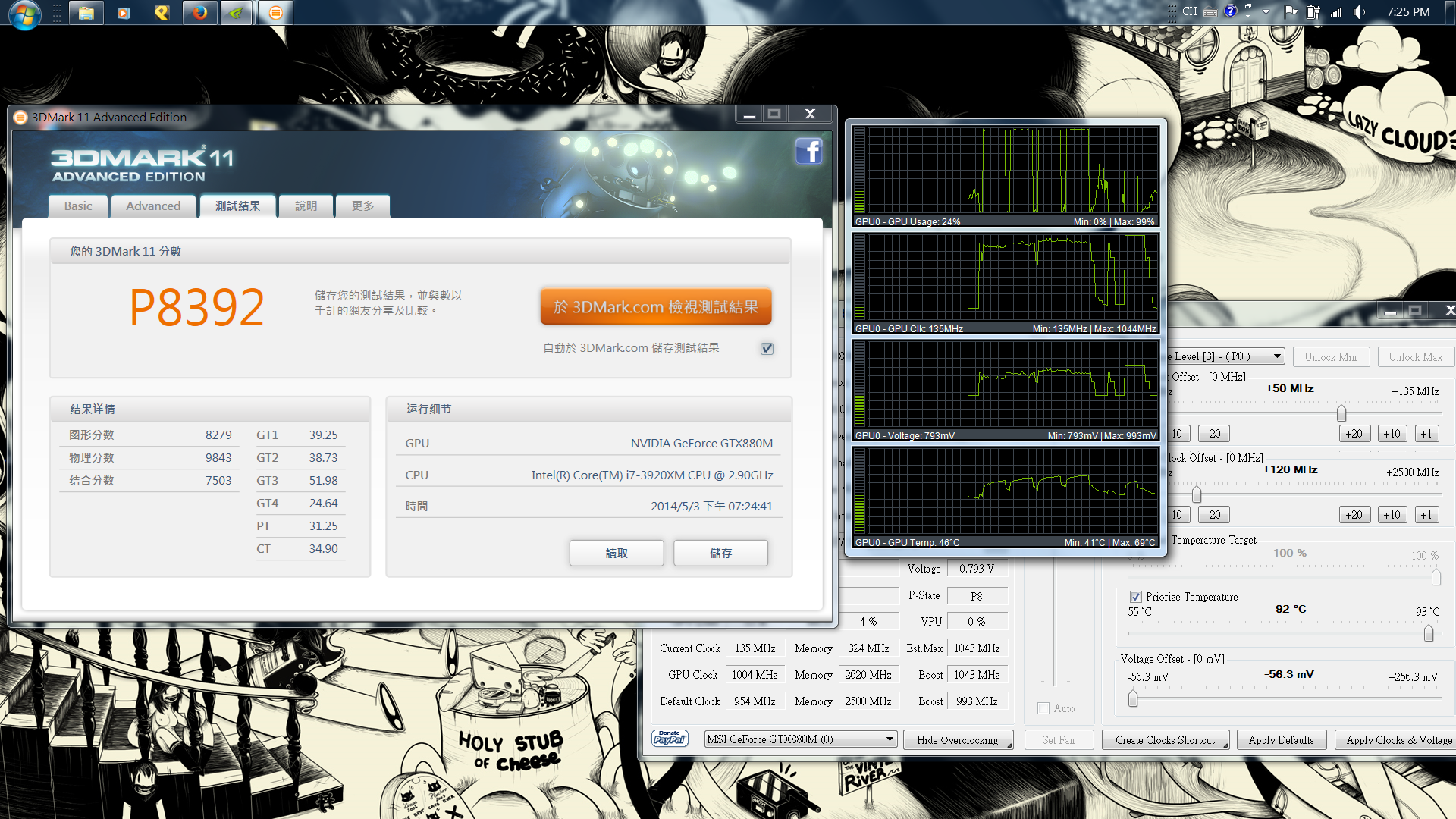Image resolution: width=1456 pixels, height=819 pixels.
Task: Click the Apply Defaults button
Action: click(x=1282, y=740)
